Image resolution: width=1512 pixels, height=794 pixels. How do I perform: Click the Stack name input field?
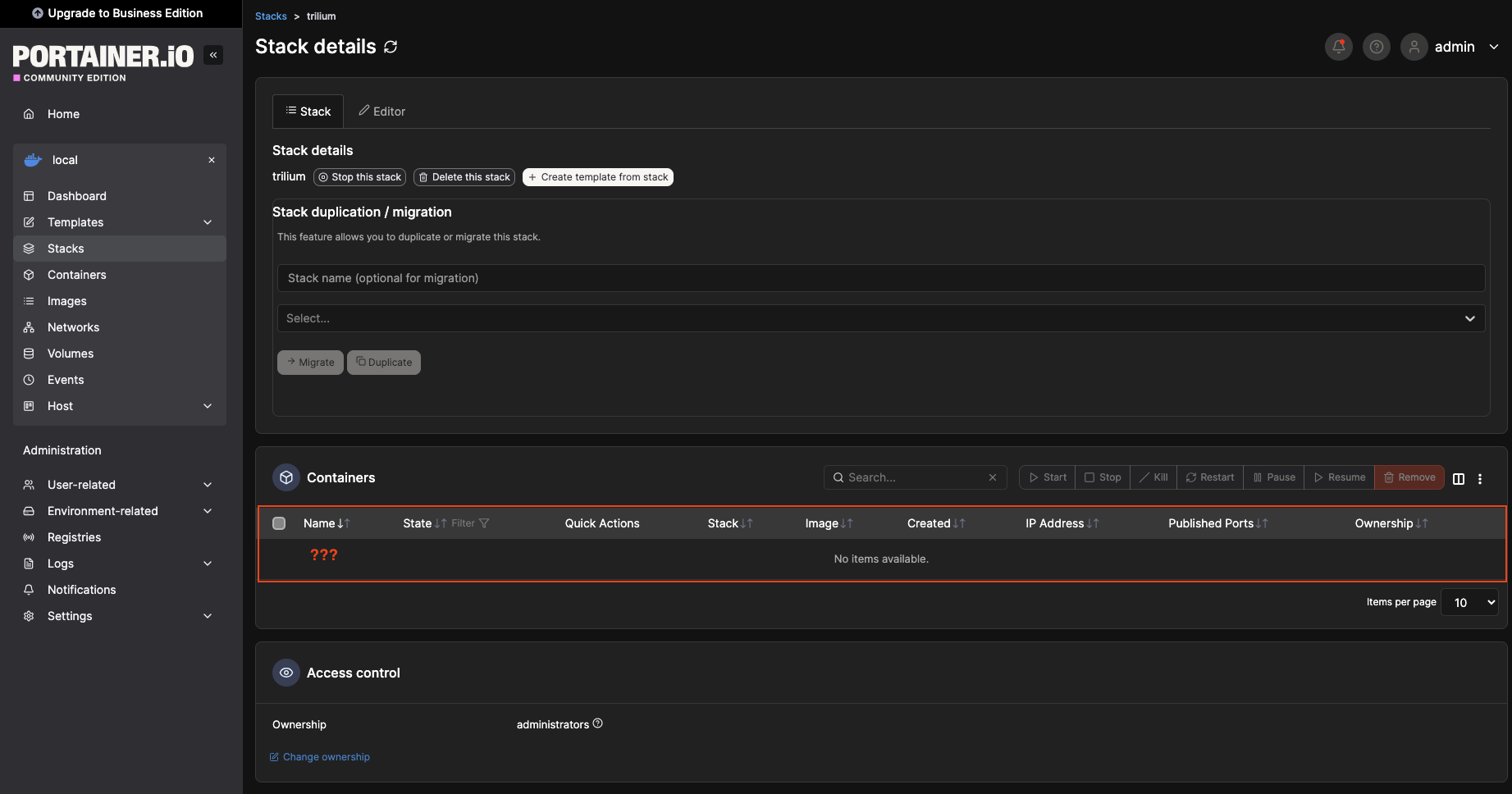(x=880, y=278)
